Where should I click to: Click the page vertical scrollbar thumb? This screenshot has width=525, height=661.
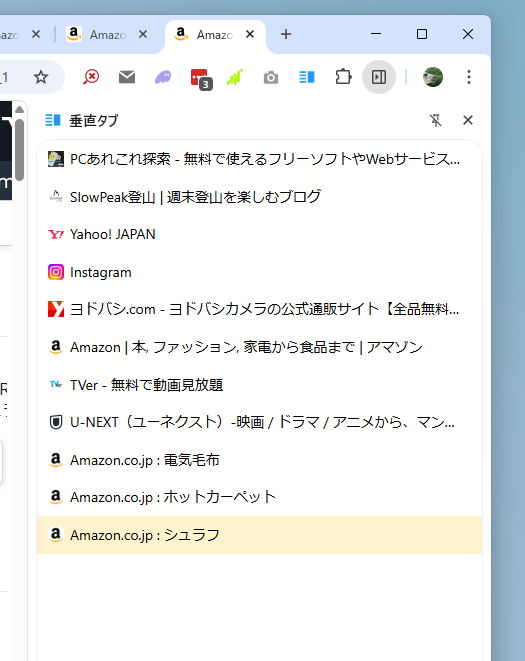[x=19, y=150]
